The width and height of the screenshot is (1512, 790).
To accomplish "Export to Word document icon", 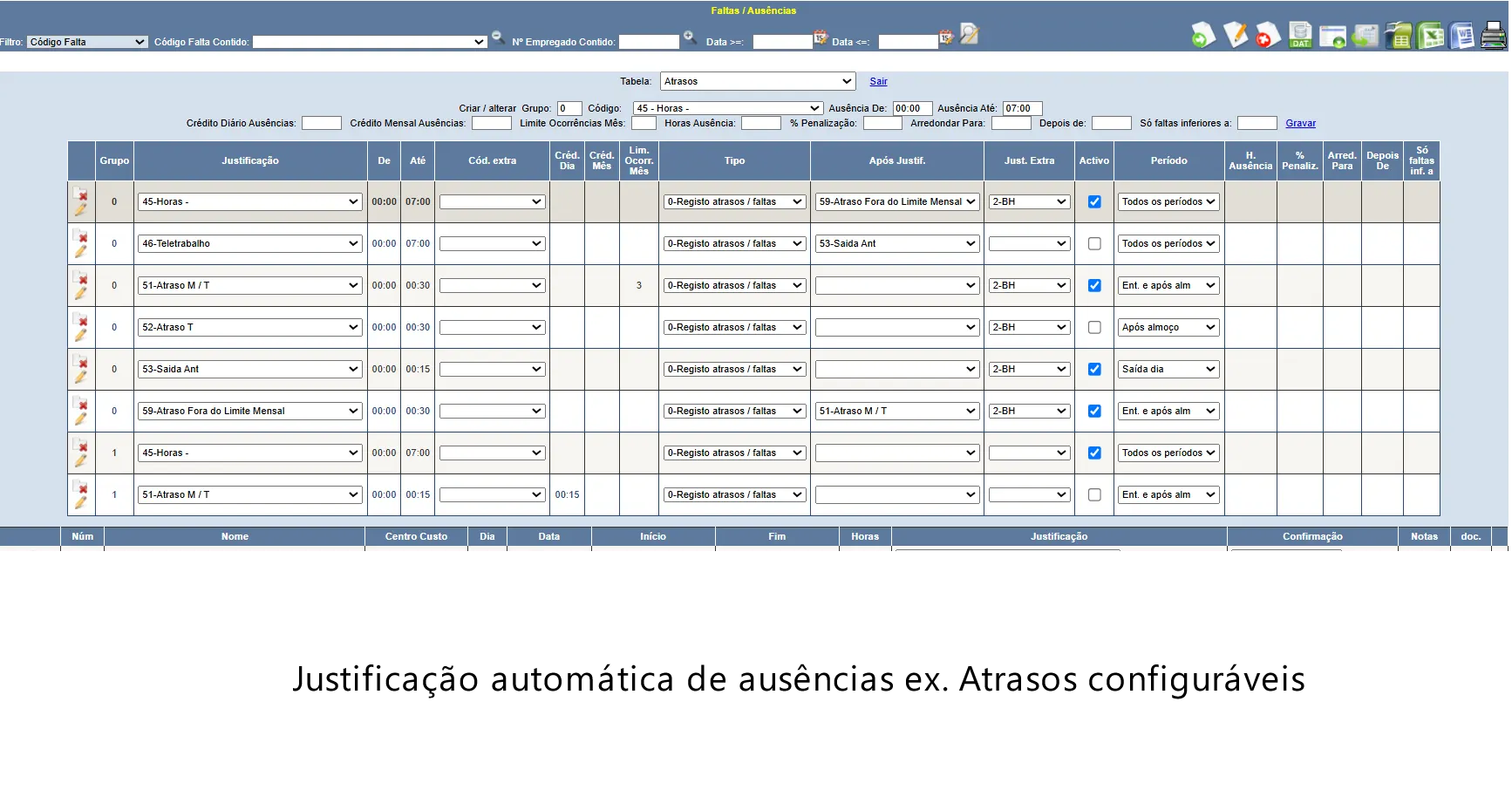I will click(x=1462, y=35).
